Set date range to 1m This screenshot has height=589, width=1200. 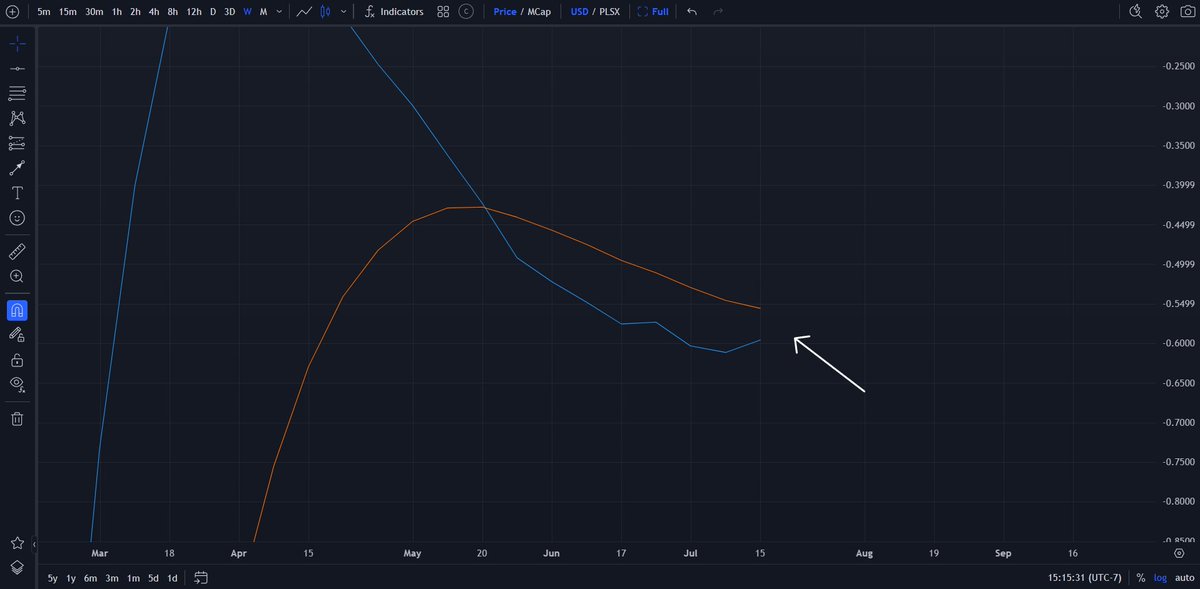(x=133, y=578)
